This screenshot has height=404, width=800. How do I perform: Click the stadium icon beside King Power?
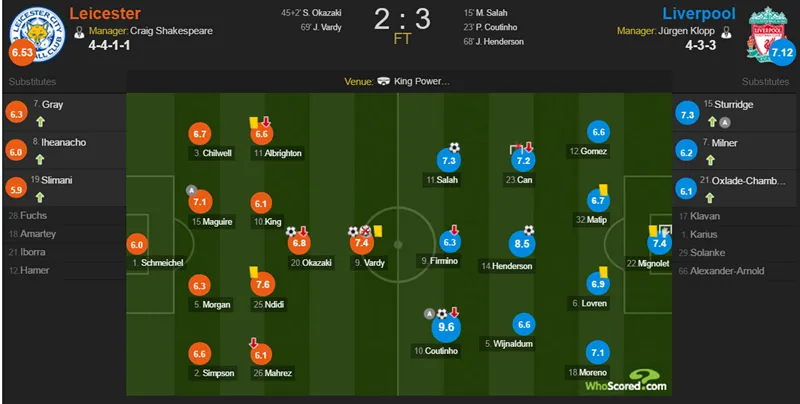(x=384, y=82)
